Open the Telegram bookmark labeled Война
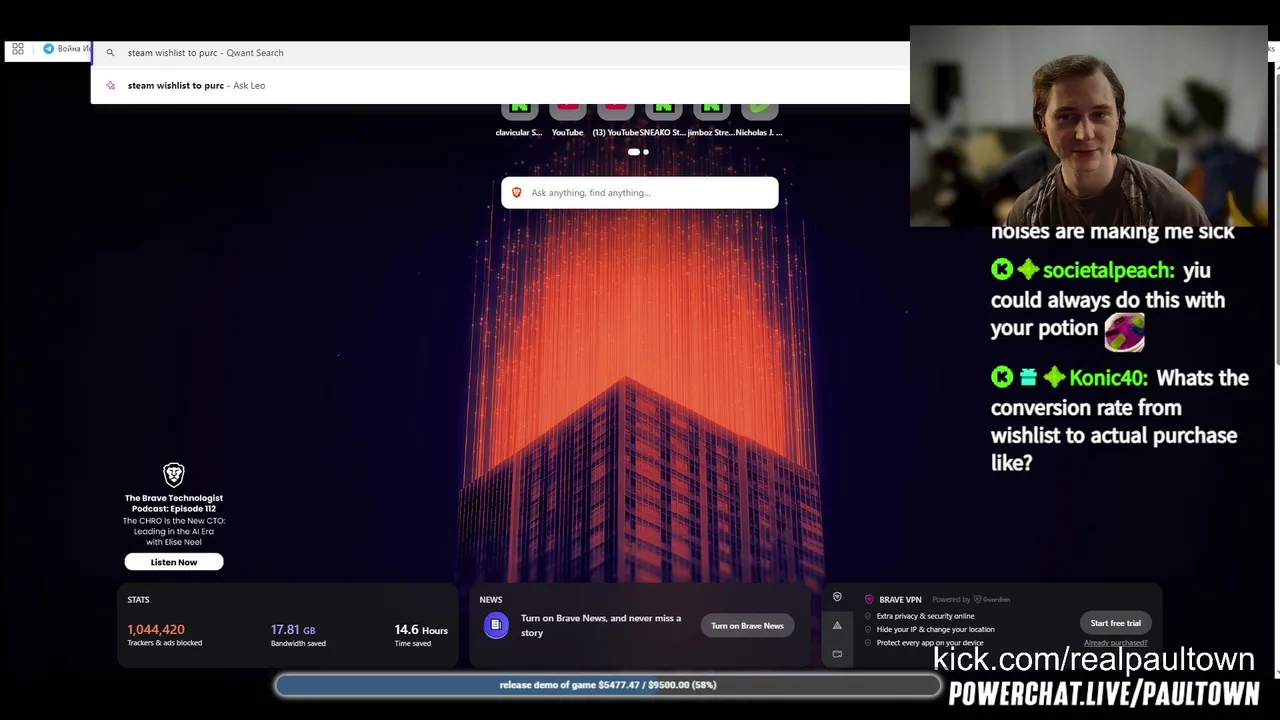This screenshot has width=1280, height=720. 67,49
